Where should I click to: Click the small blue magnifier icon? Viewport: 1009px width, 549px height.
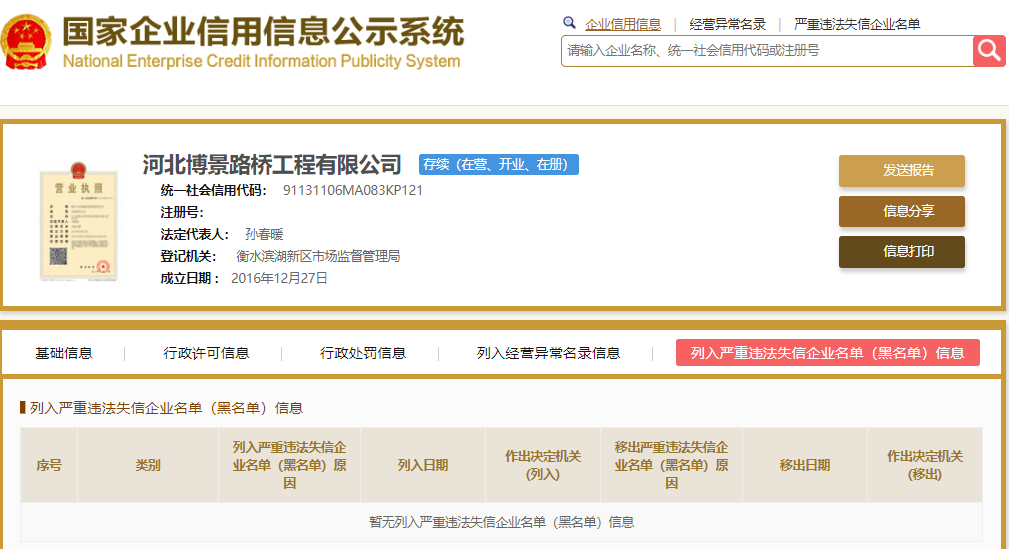click(569, 23)
